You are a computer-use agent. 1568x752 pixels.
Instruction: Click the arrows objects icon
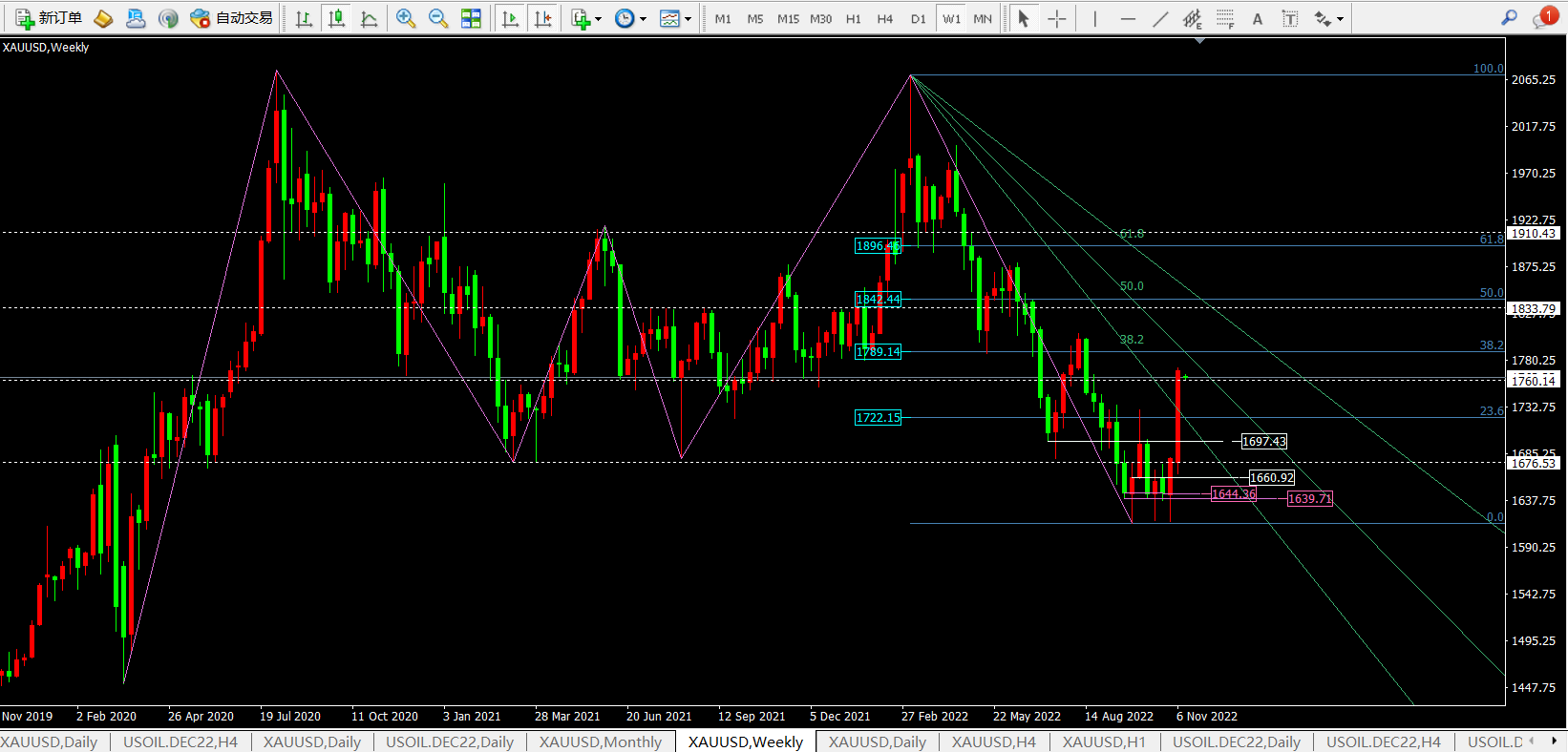[1323, 18]
